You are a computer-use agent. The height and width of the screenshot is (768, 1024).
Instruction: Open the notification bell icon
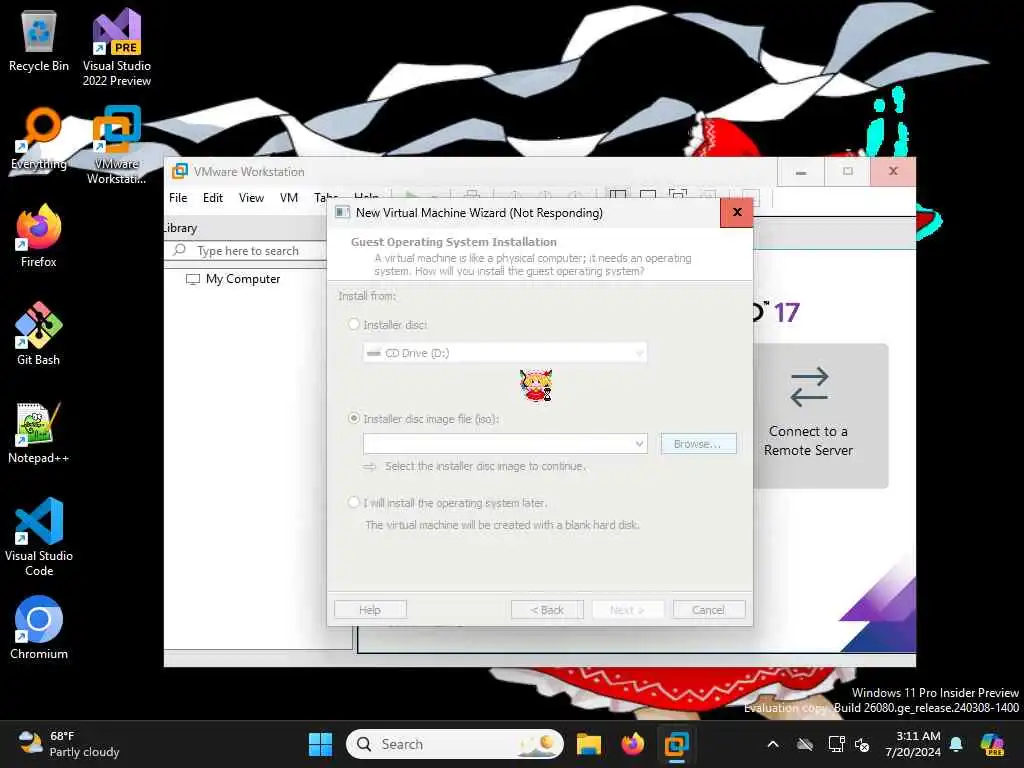956,744
